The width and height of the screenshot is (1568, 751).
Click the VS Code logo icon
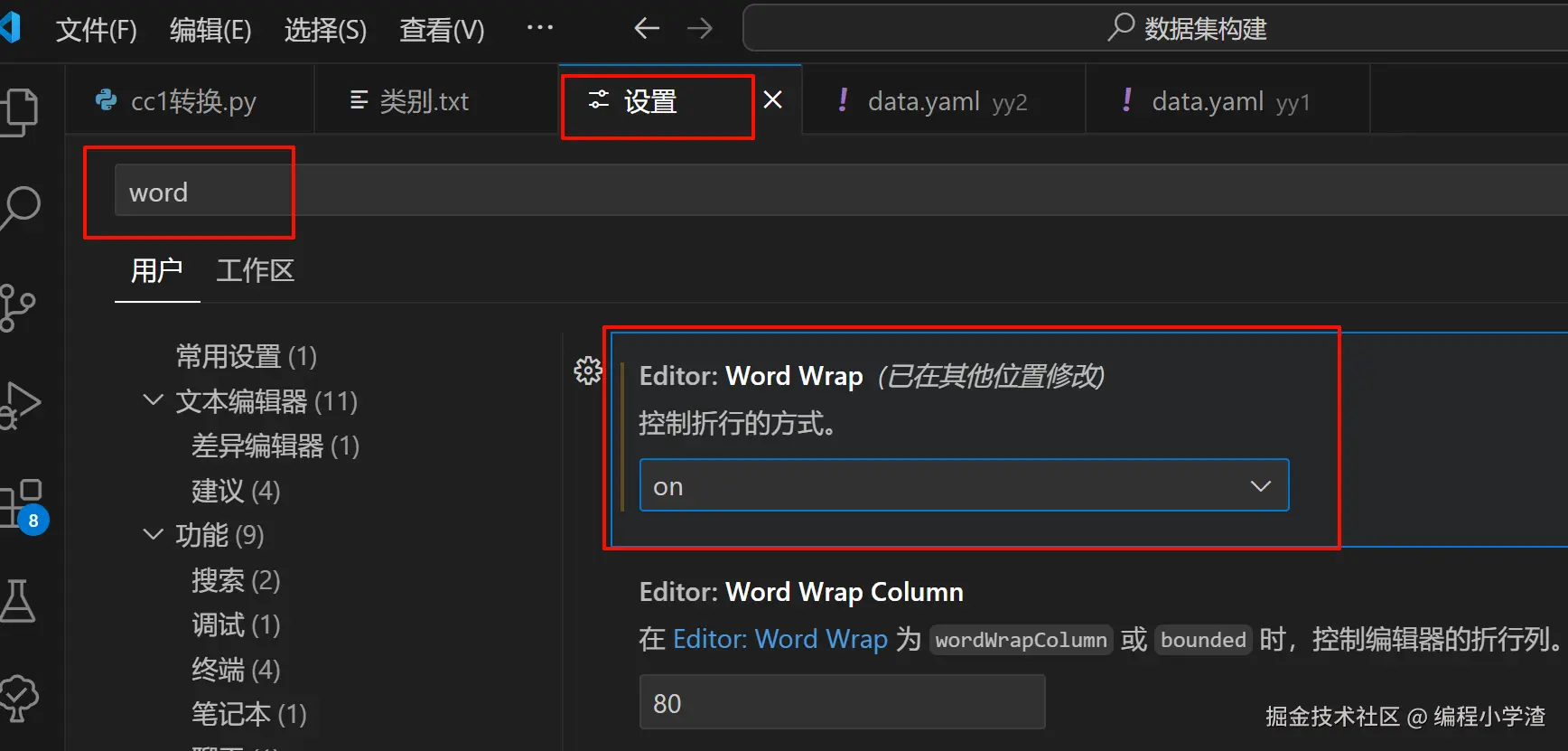coord(11,27)
